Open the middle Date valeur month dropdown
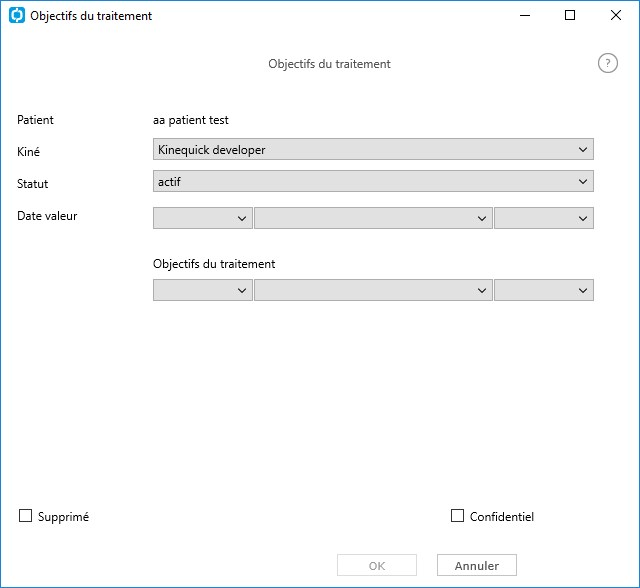 (x=373, y=218)
